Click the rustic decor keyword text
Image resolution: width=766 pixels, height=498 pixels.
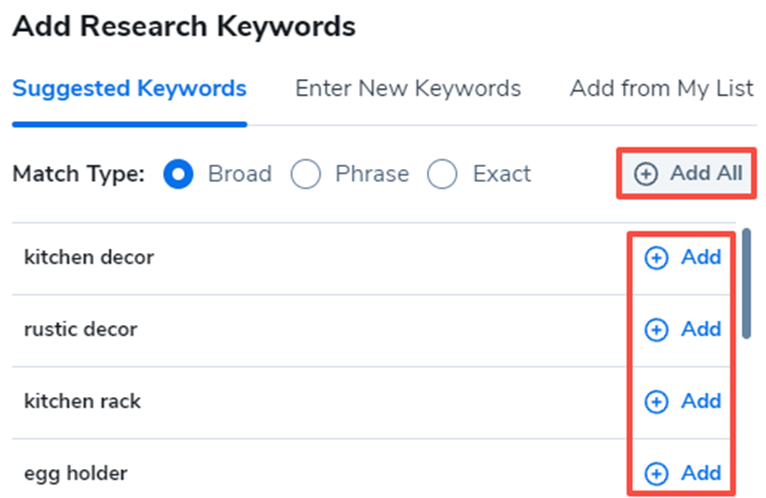pyautogui.click(x=81, y=329)
